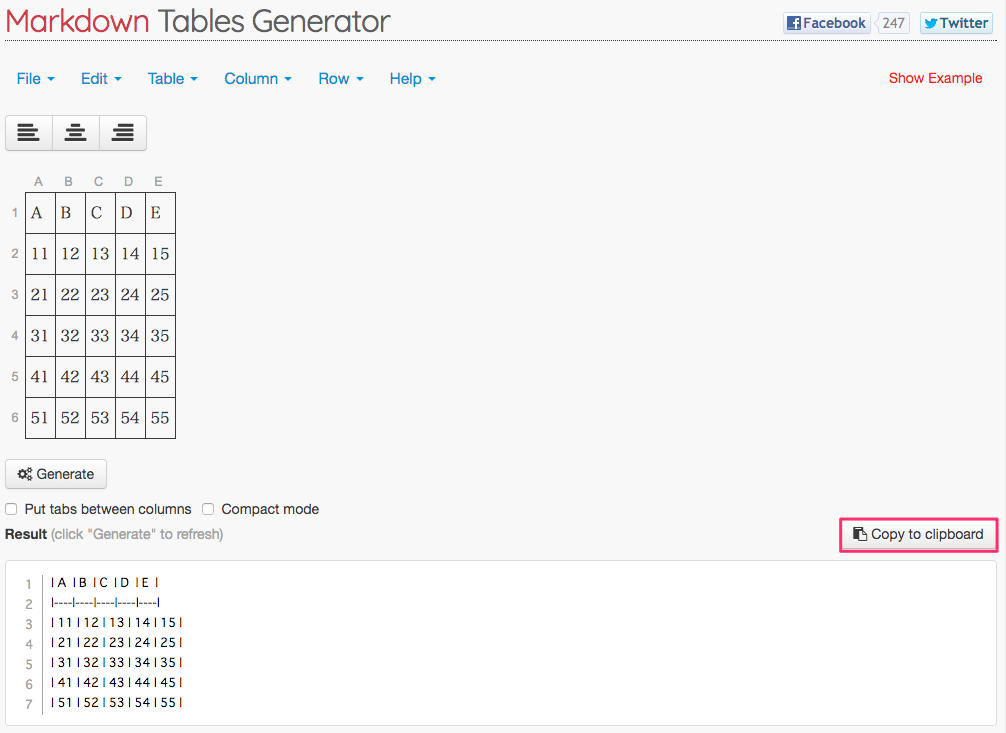This screenshot has height=733, width=1006.
Task: Enable Put tabs between columns checkbox
Action: coord(12,509)
